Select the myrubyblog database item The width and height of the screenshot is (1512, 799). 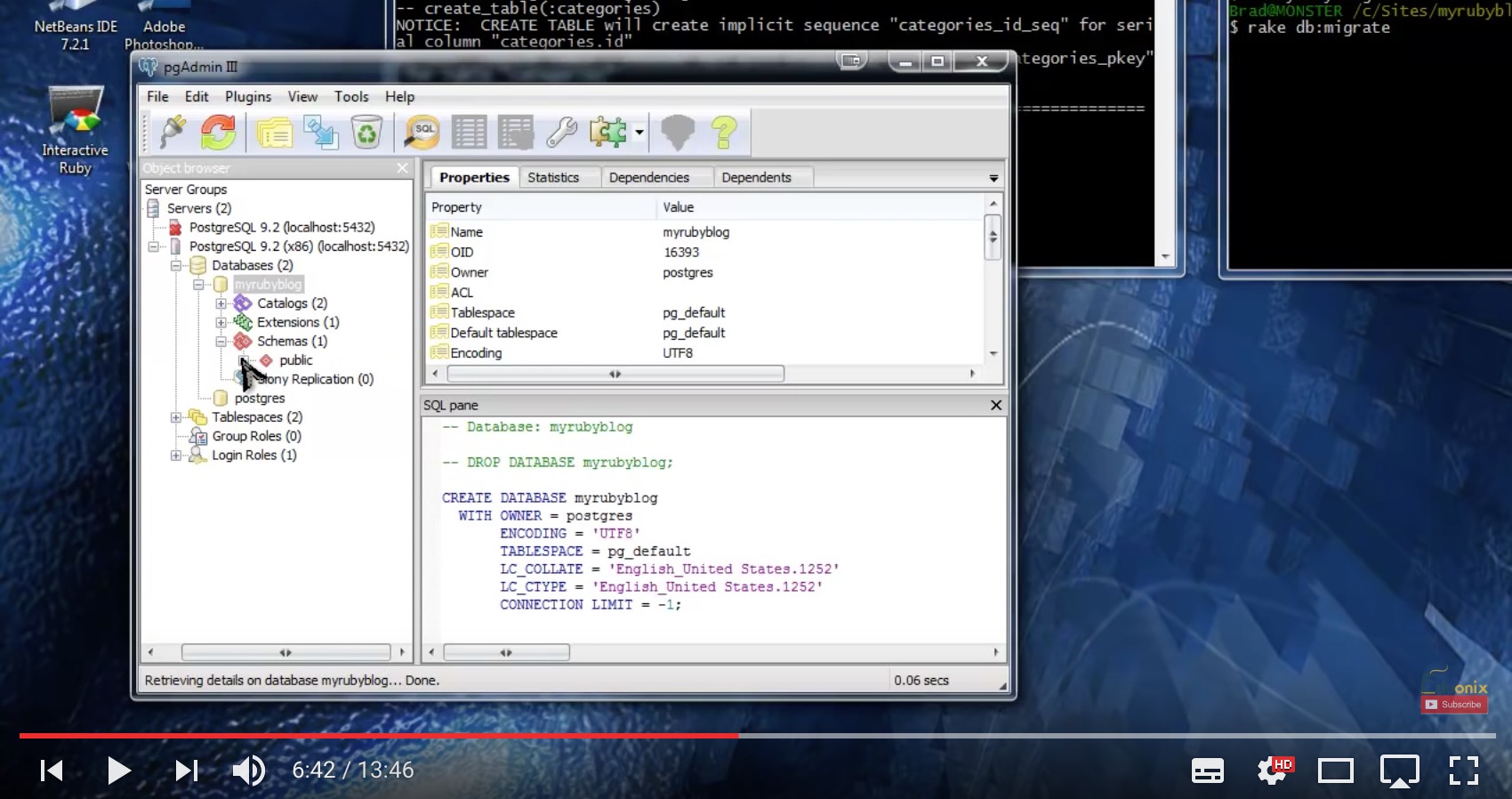click(268, 285)
